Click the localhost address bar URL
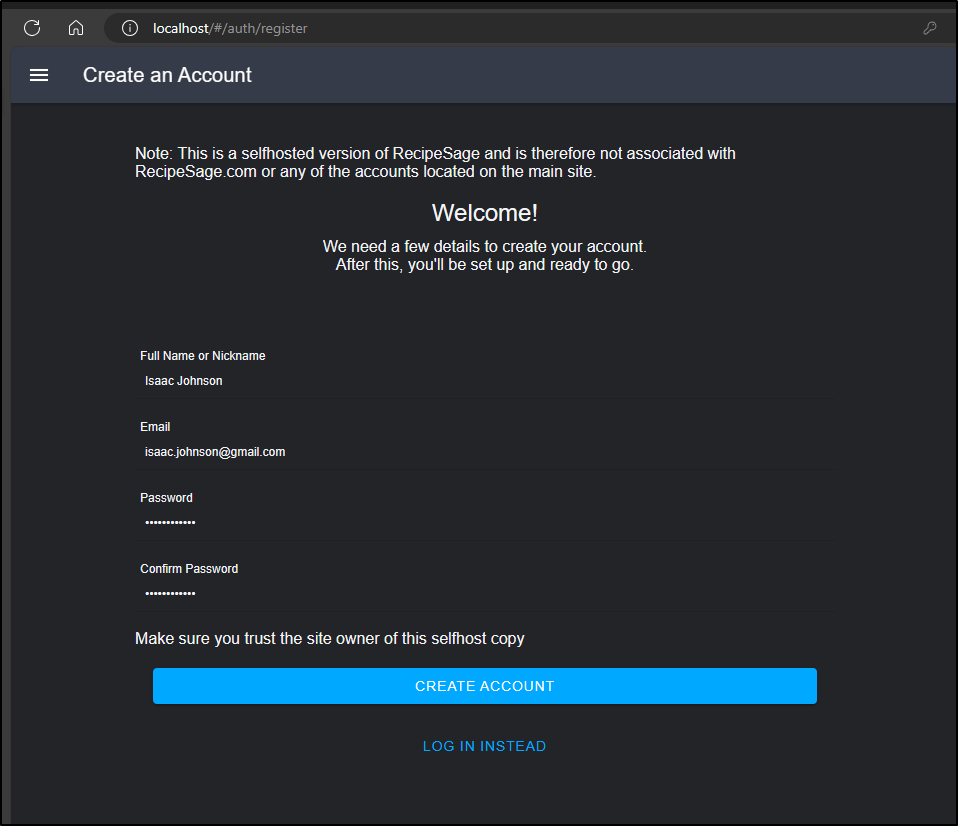The width and height of the screenshot is (958, 826). pos(230,29)
